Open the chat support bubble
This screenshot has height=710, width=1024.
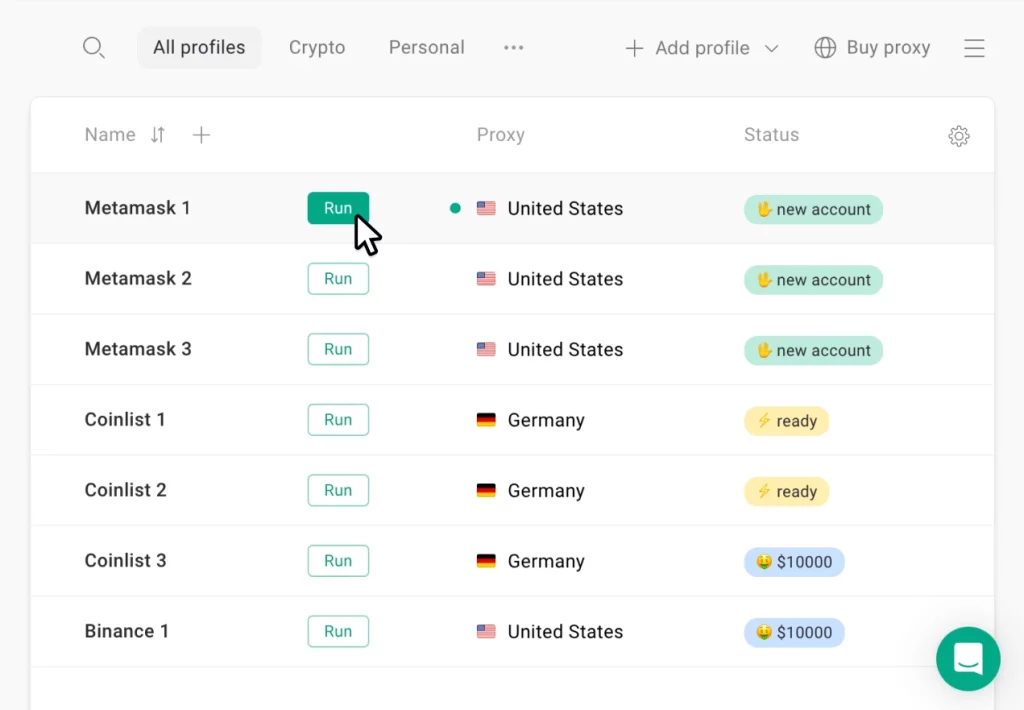968,658
